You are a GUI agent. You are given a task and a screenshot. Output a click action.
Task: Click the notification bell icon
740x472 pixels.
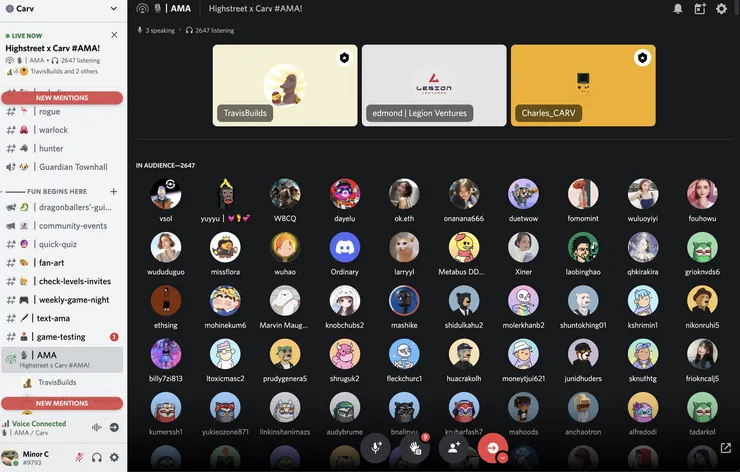point(678,8)
